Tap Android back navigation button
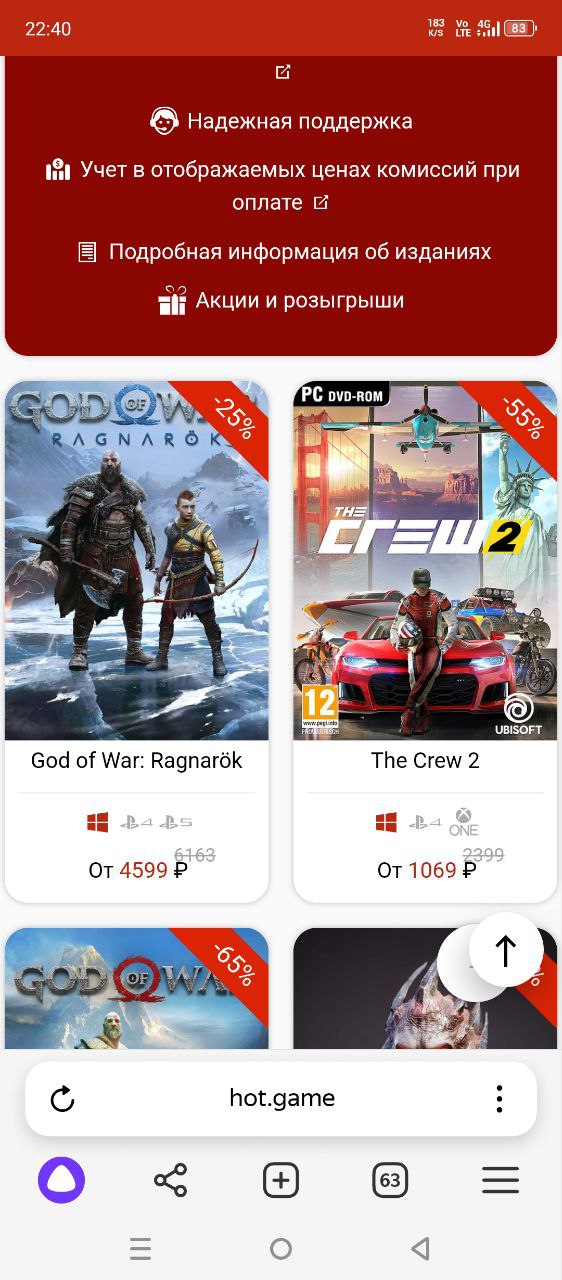This screenshot has width=562, height=1280. pos(421,1248)
